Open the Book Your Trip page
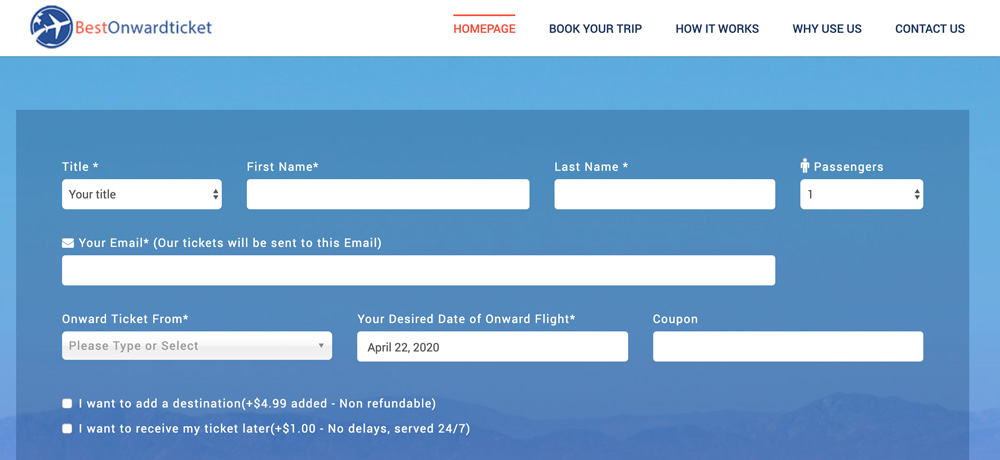Screen dimensions: 1000x460 click(x=596, y=29)
